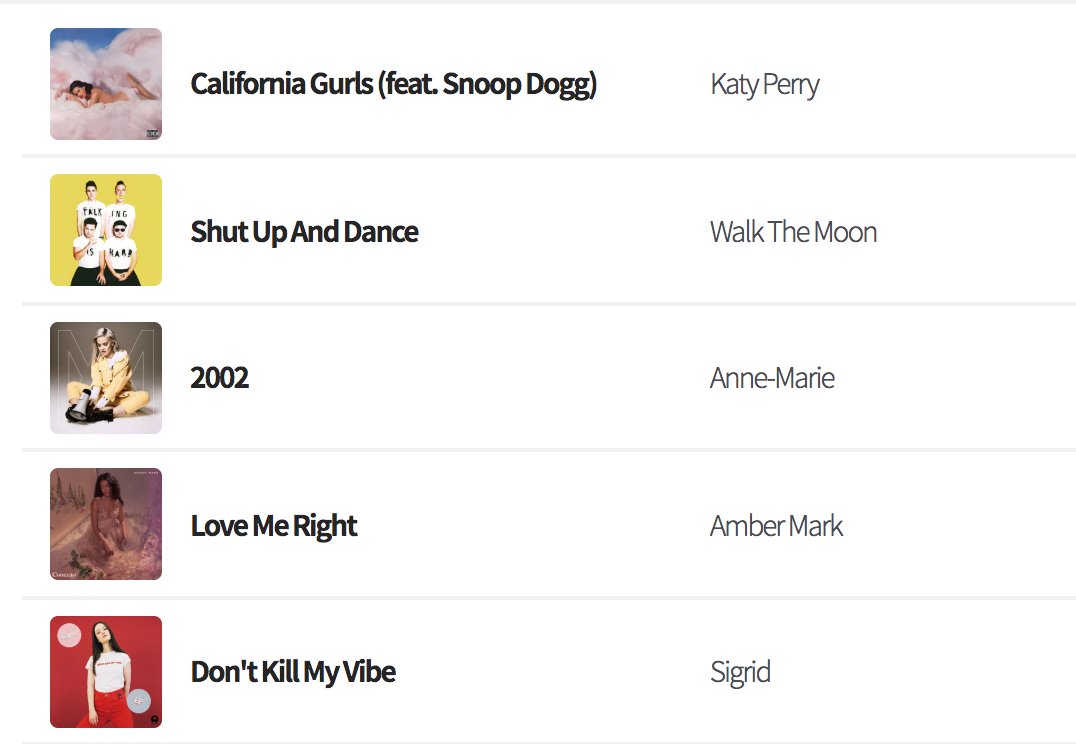Click the Love Me Right cover art

[106, 524]
